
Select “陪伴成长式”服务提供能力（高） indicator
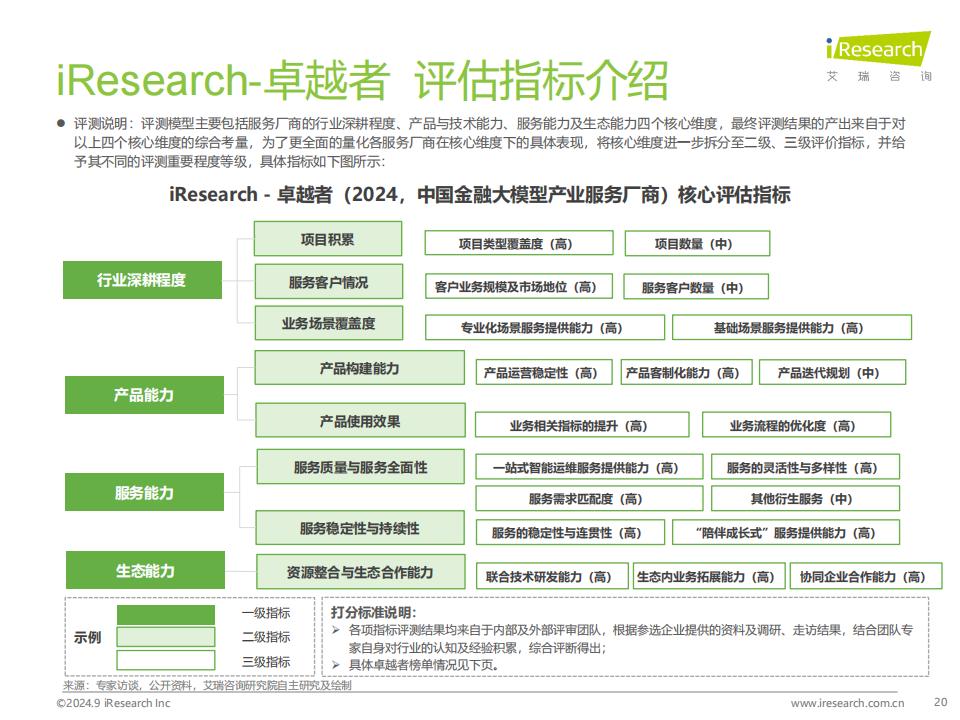[x=786, y=532]
